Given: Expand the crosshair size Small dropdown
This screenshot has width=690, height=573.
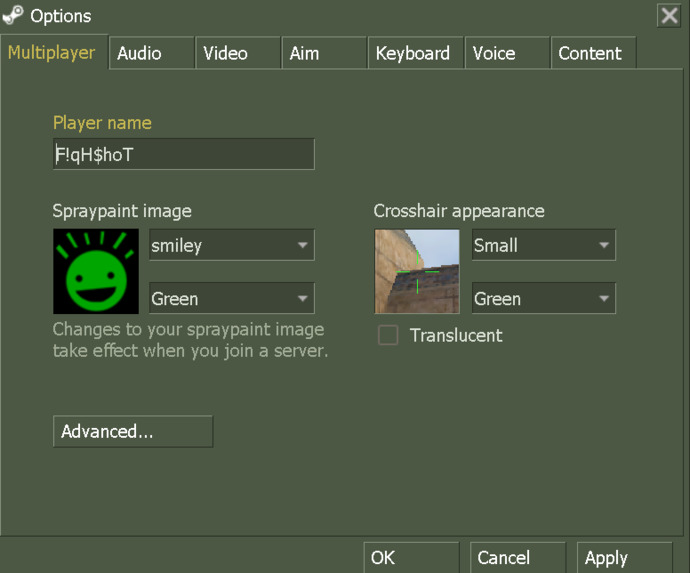Looking at the screenshot, I should [543, 245].
